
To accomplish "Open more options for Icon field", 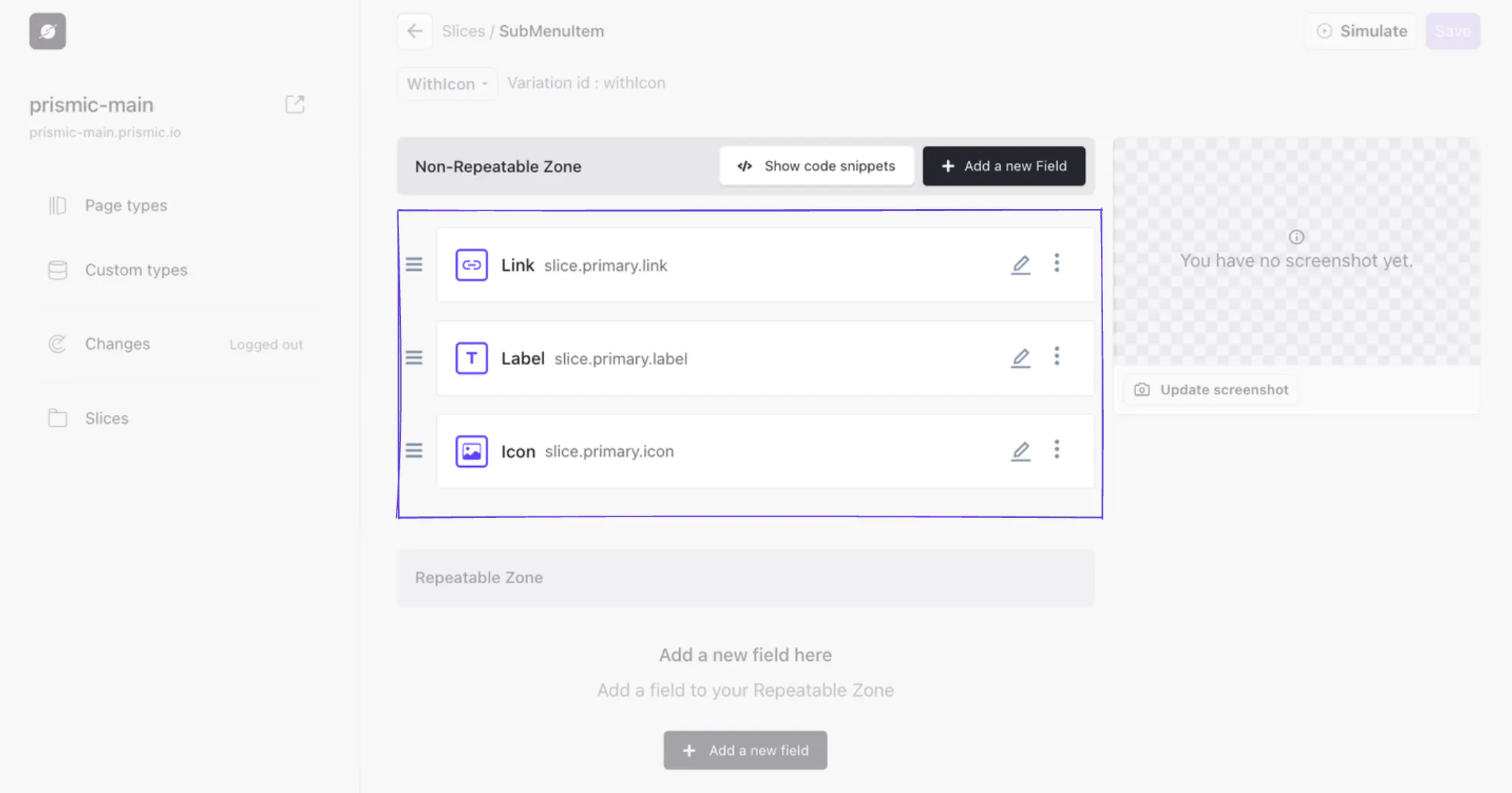I will coord(1056,450).
